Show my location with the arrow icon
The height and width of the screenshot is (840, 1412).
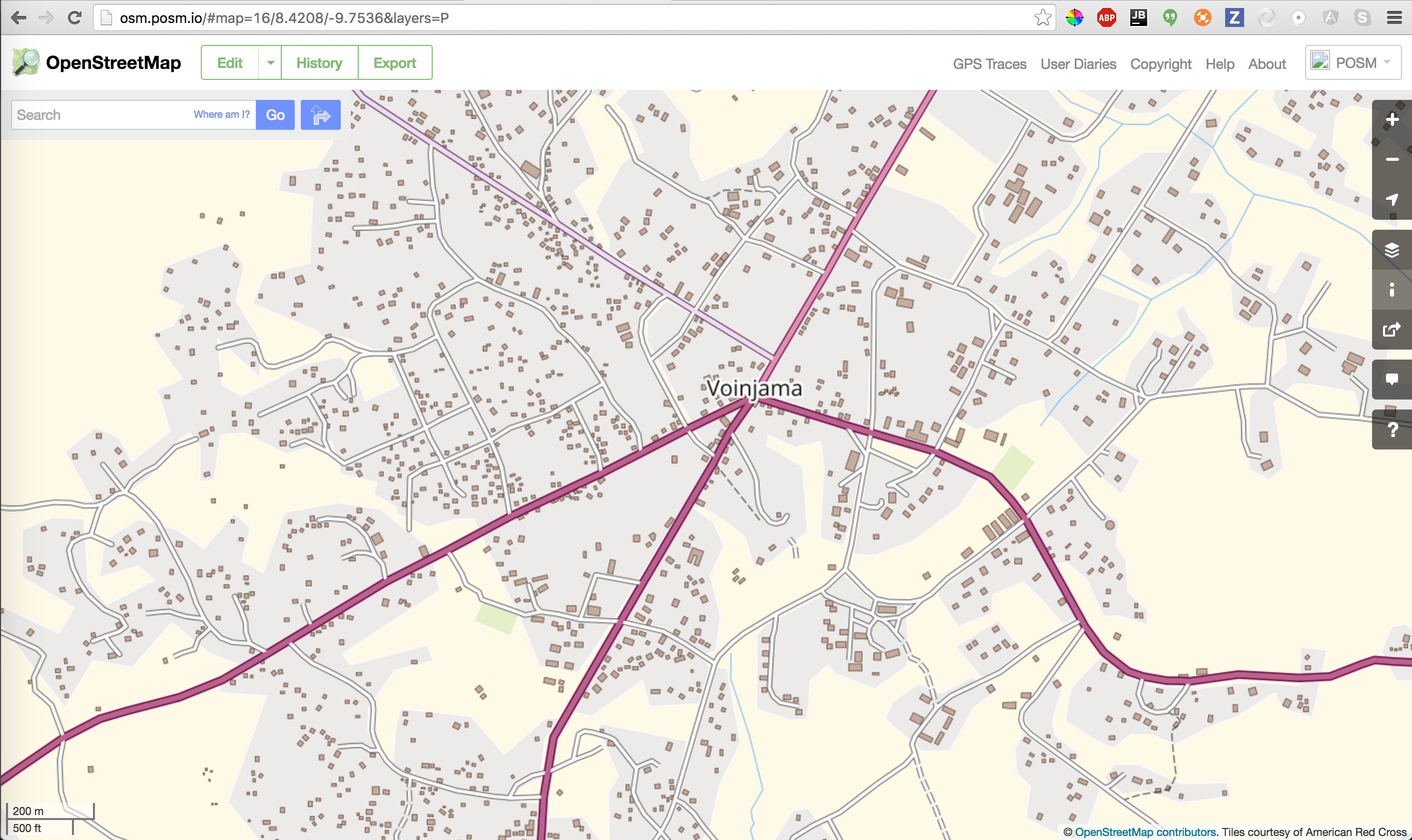[x=1392, y=199]
